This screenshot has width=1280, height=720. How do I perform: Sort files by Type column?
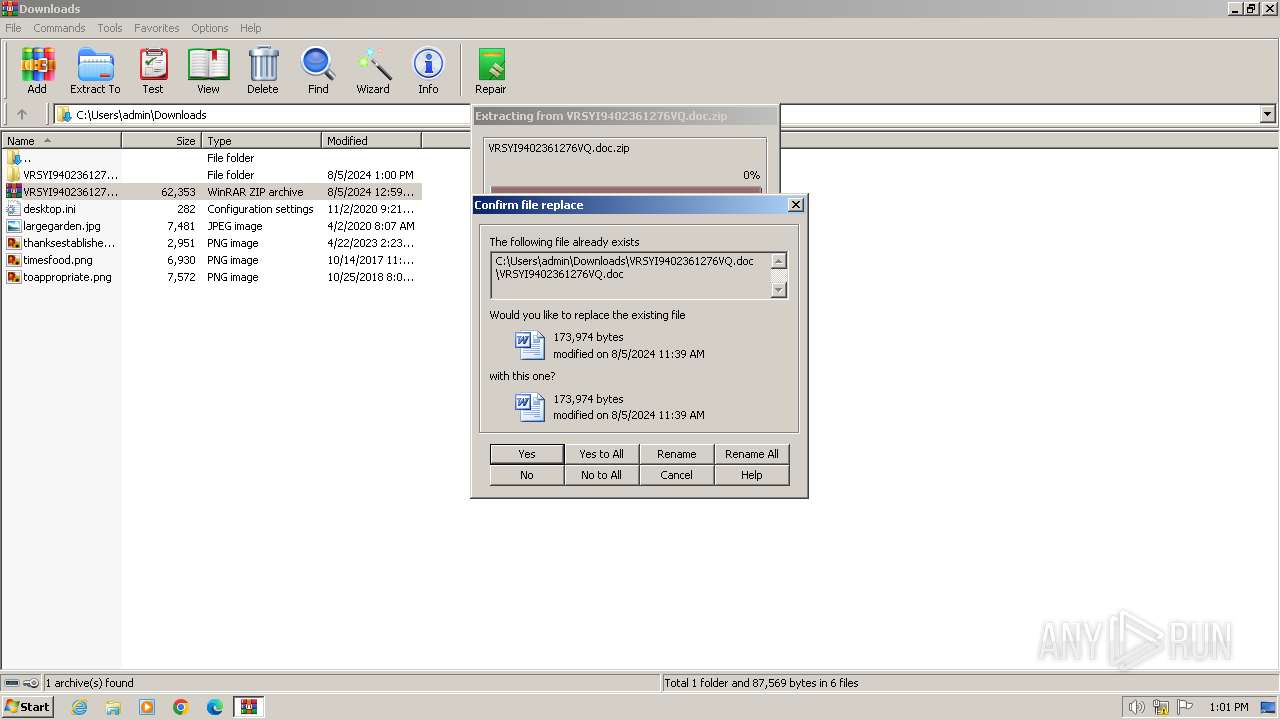tap(262, 141)
